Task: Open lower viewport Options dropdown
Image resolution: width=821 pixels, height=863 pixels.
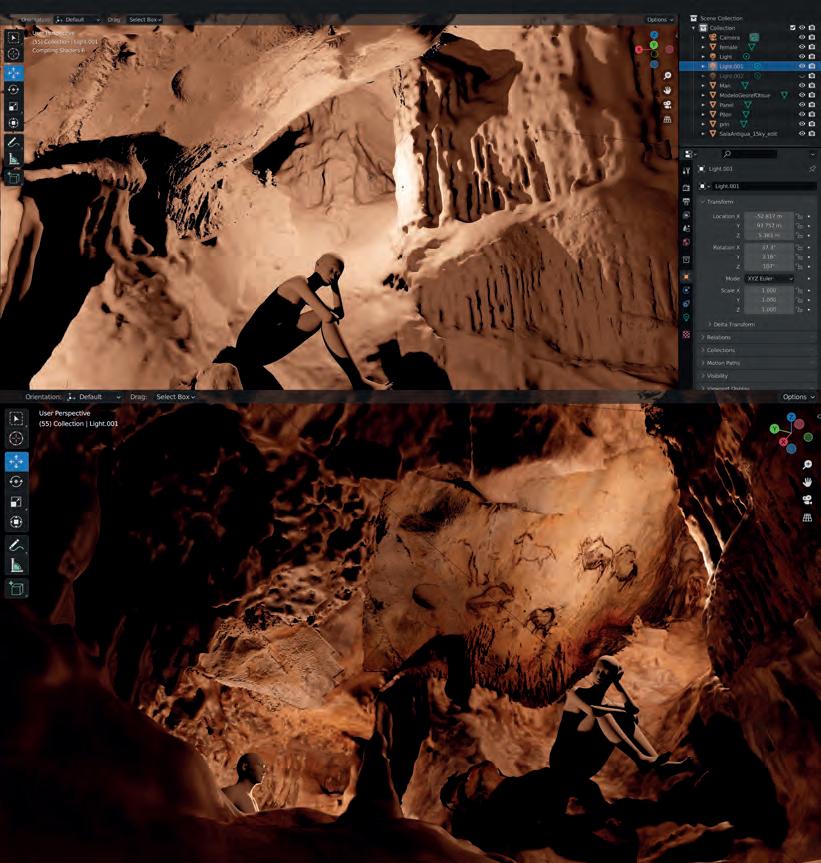Action: click(798, 397)
